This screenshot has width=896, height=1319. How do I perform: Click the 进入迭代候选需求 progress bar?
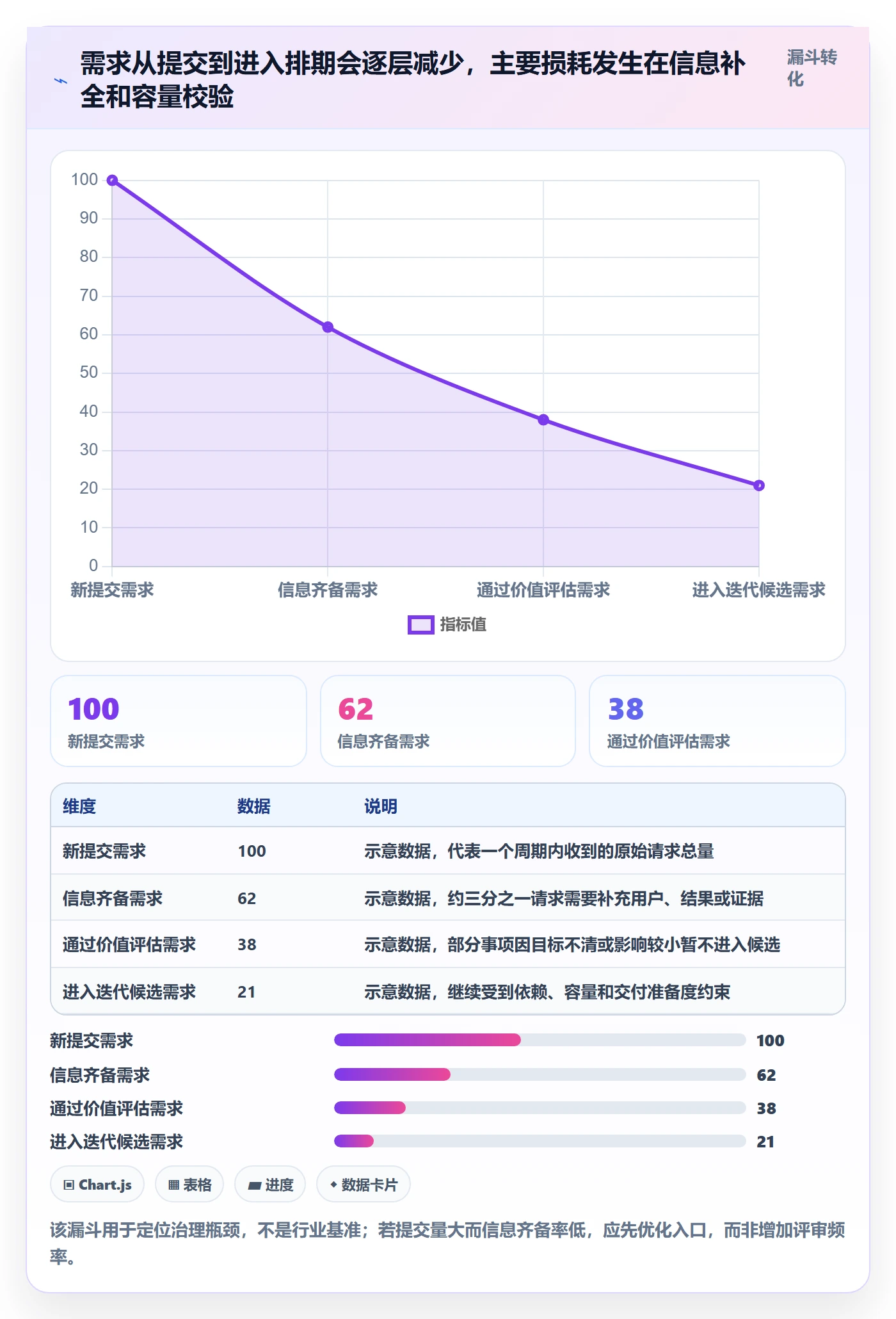540,1141
